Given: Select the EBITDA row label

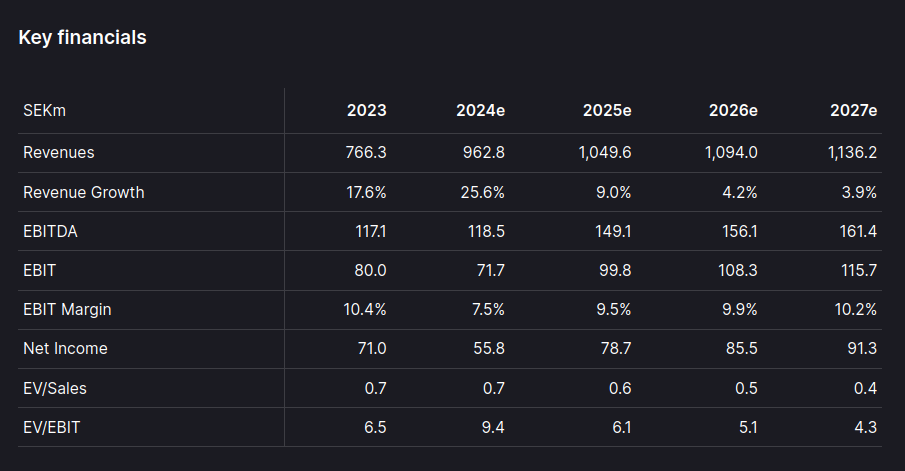Looking at the screenshot, I should pyautogui.click(x=50, y=231).
